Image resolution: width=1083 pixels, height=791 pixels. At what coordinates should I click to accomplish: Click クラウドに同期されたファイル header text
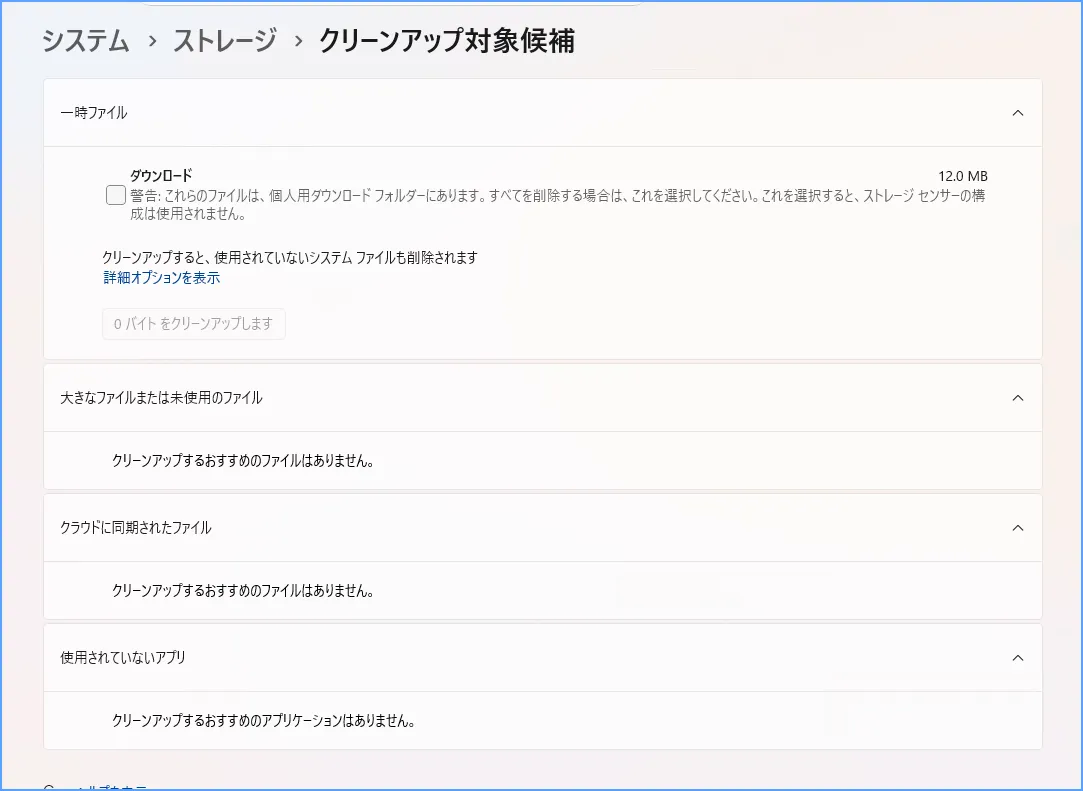click(136, 528)
